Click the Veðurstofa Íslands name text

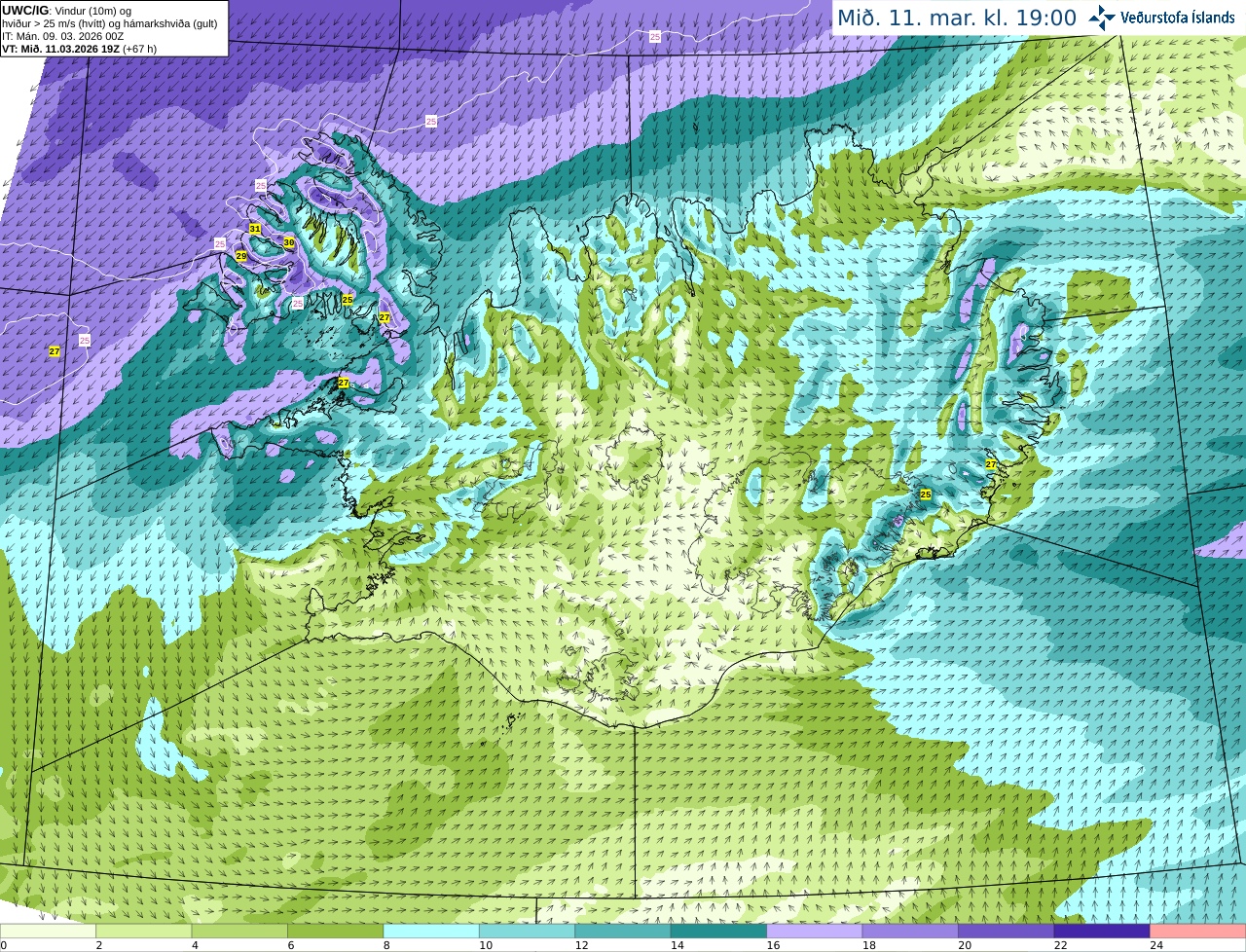point(1178,18)
